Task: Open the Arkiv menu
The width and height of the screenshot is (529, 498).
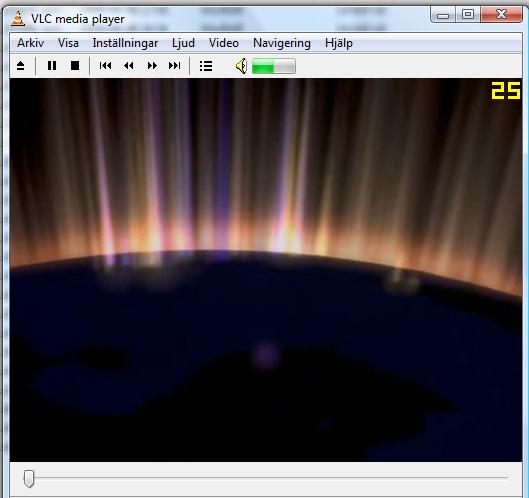Action: click(x=31, y=43)
